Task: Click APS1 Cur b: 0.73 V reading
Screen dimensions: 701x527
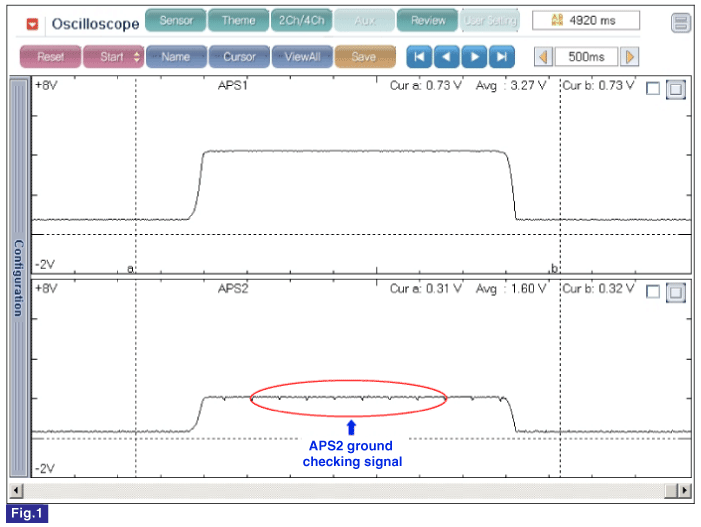Action: [598, 85]
